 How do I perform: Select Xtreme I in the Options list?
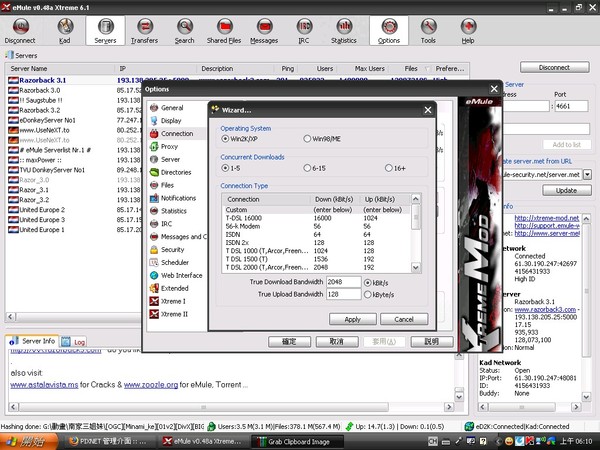coord(173,302)
